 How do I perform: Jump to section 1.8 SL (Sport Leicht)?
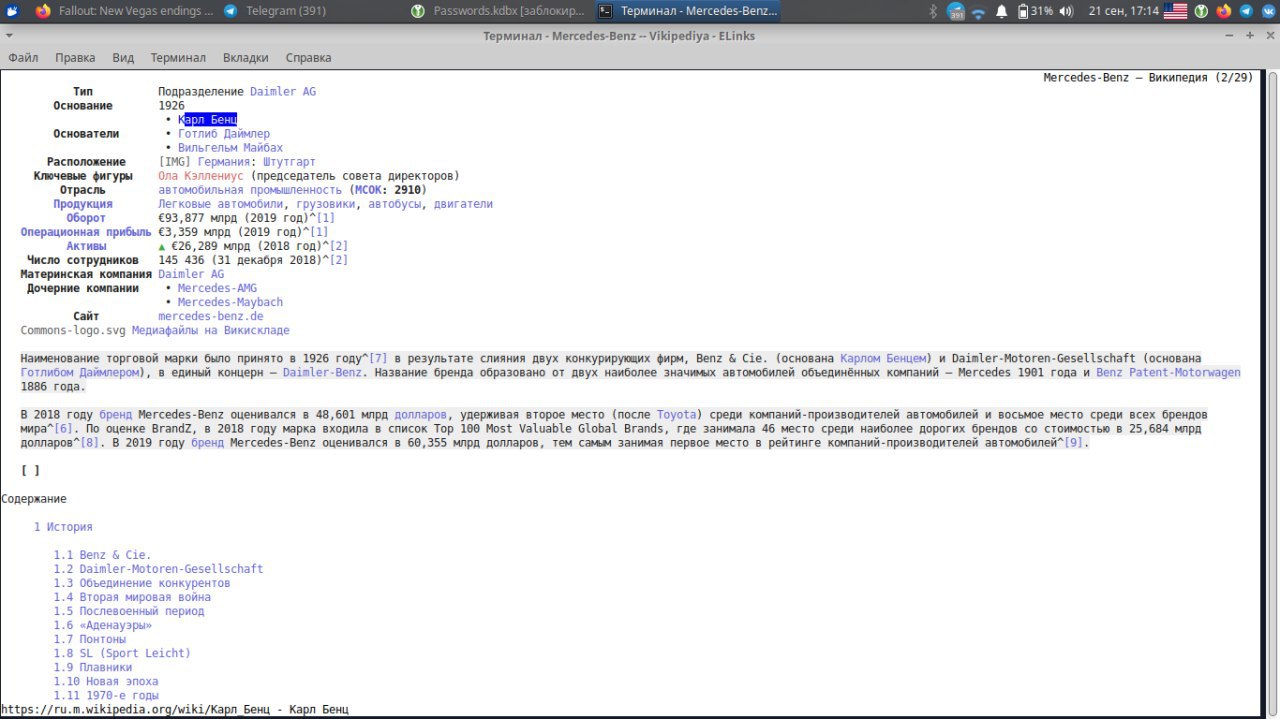pyautogui.click(x=122, y=651)
